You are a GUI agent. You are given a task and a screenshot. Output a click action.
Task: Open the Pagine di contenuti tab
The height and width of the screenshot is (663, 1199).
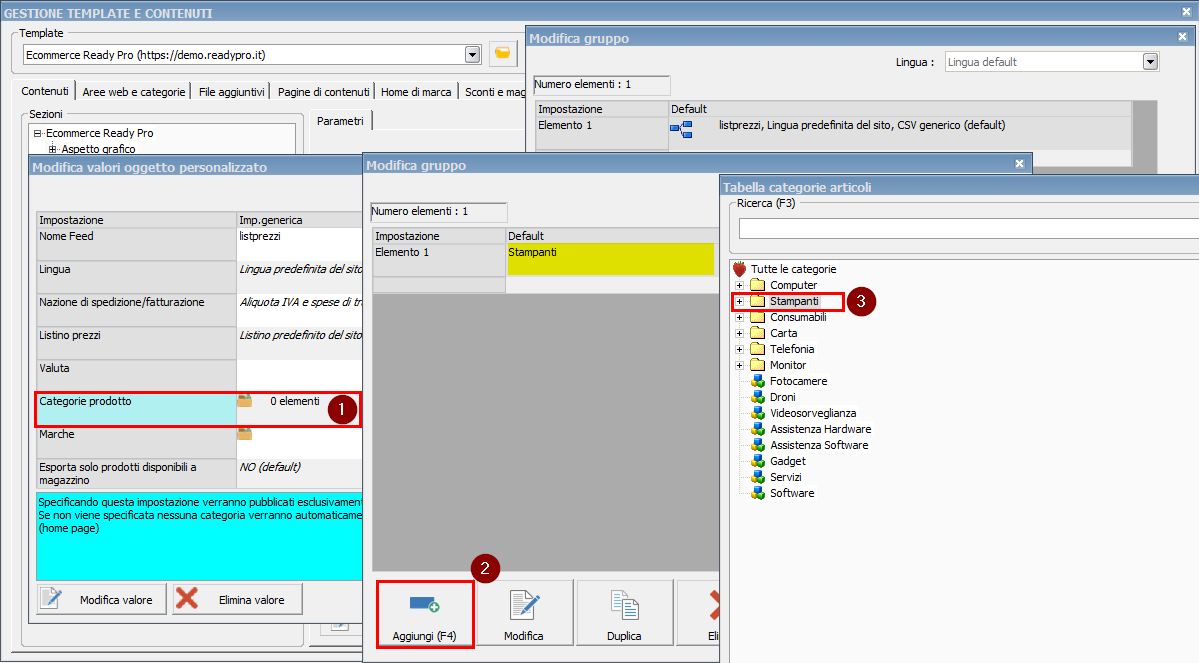coord(323,92)
